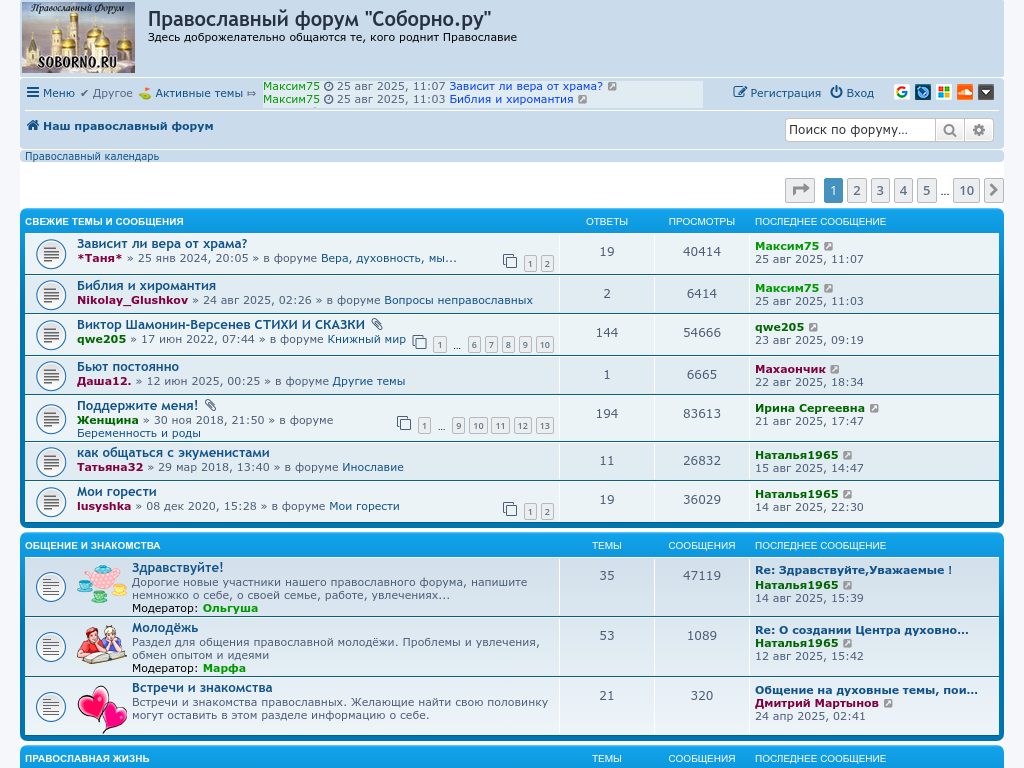Focus the «Поиск по форуму» search field
The image size is (1024, 768).
[859, 130]
